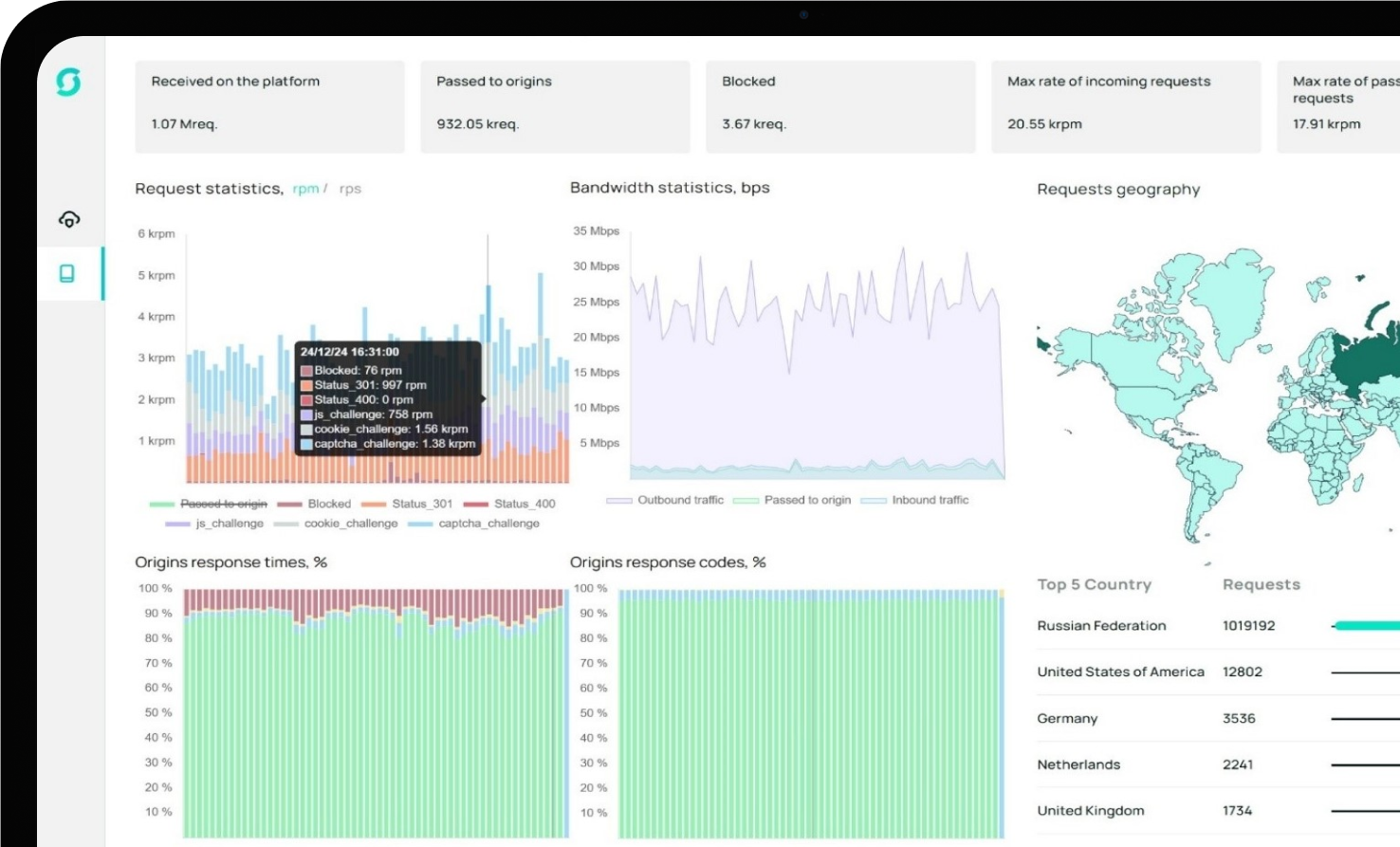Toggle js_challenge series in legend

click(x=214, y=524)
